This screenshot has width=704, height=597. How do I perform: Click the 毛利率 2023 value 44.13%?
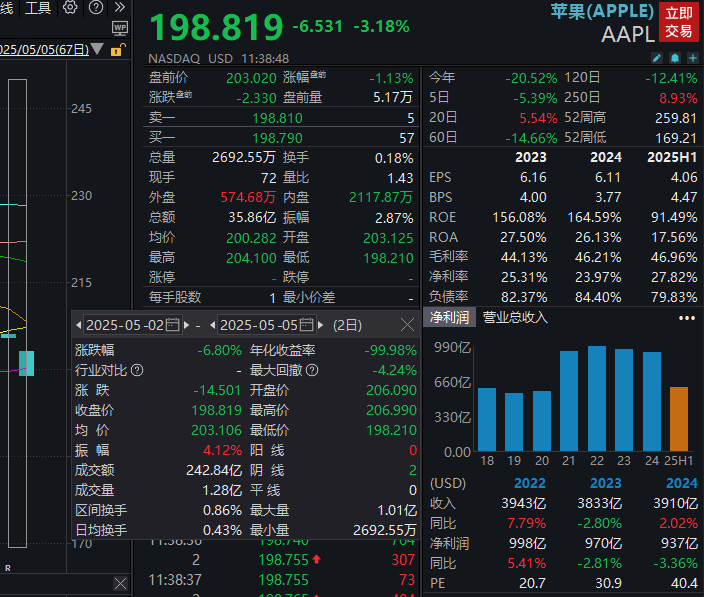pos(524,258)
